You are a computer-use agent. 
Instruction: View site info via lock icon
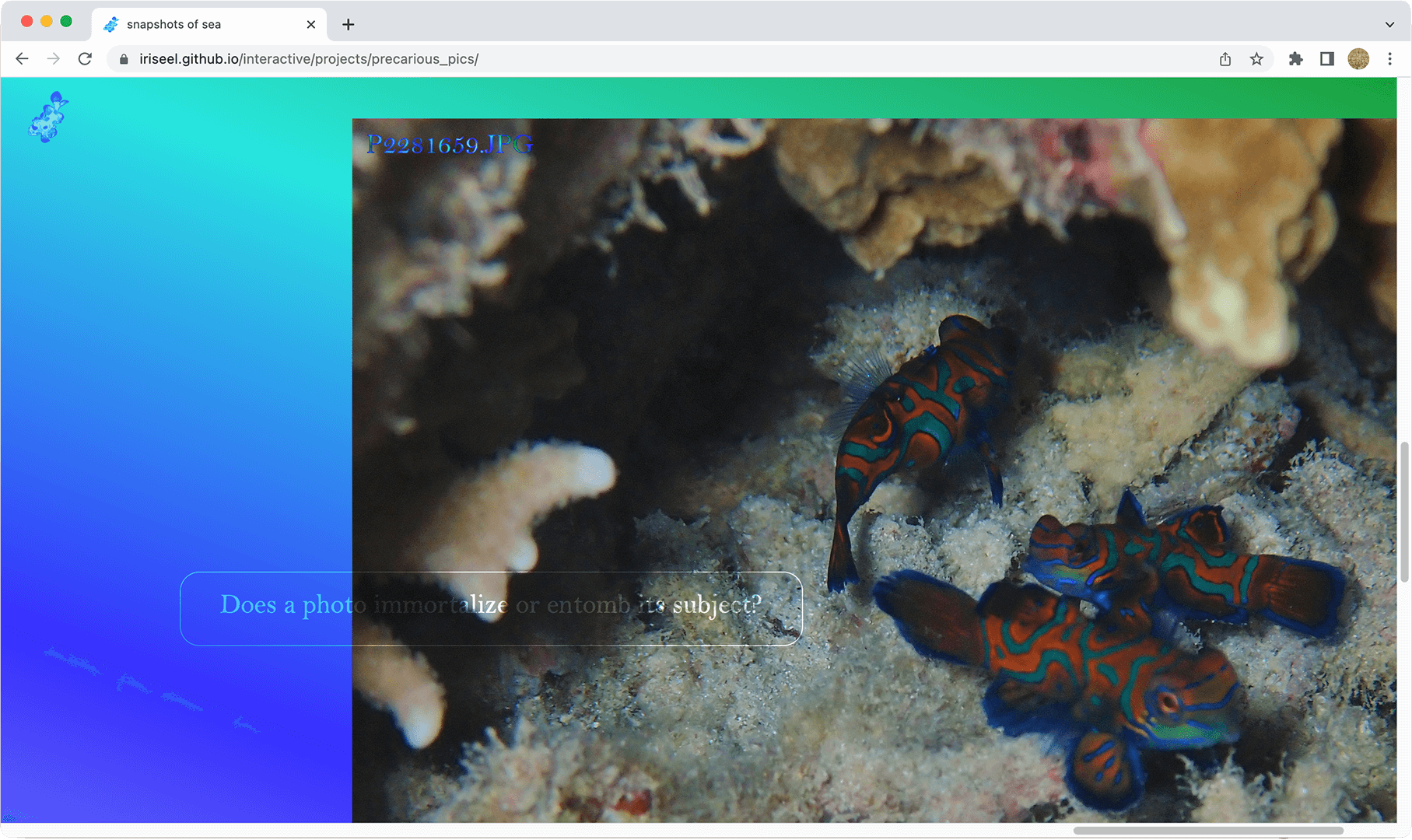coord(124,59)
